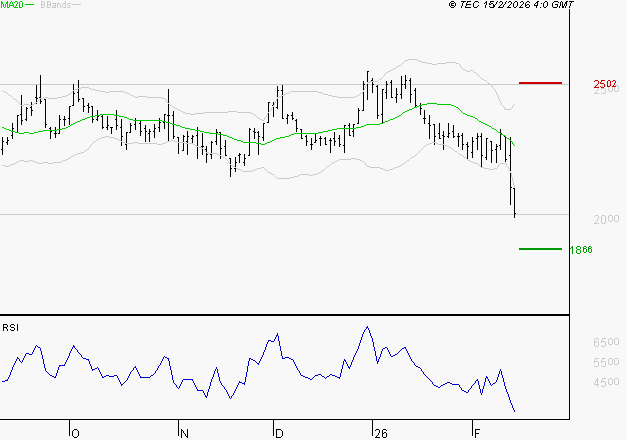Click the N month axis label
This screenshot has height=440, width=627.
click(184, 434)
